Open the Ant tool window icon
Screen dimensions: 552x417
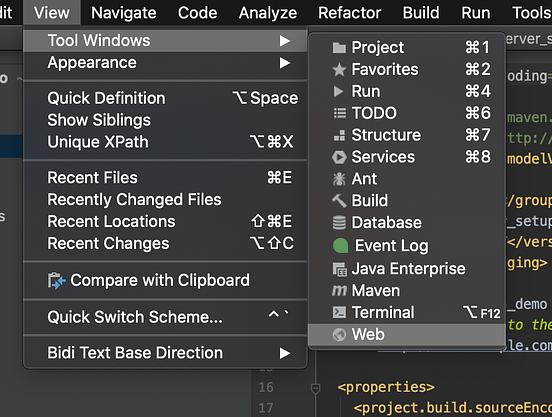(x=339, y=179)
